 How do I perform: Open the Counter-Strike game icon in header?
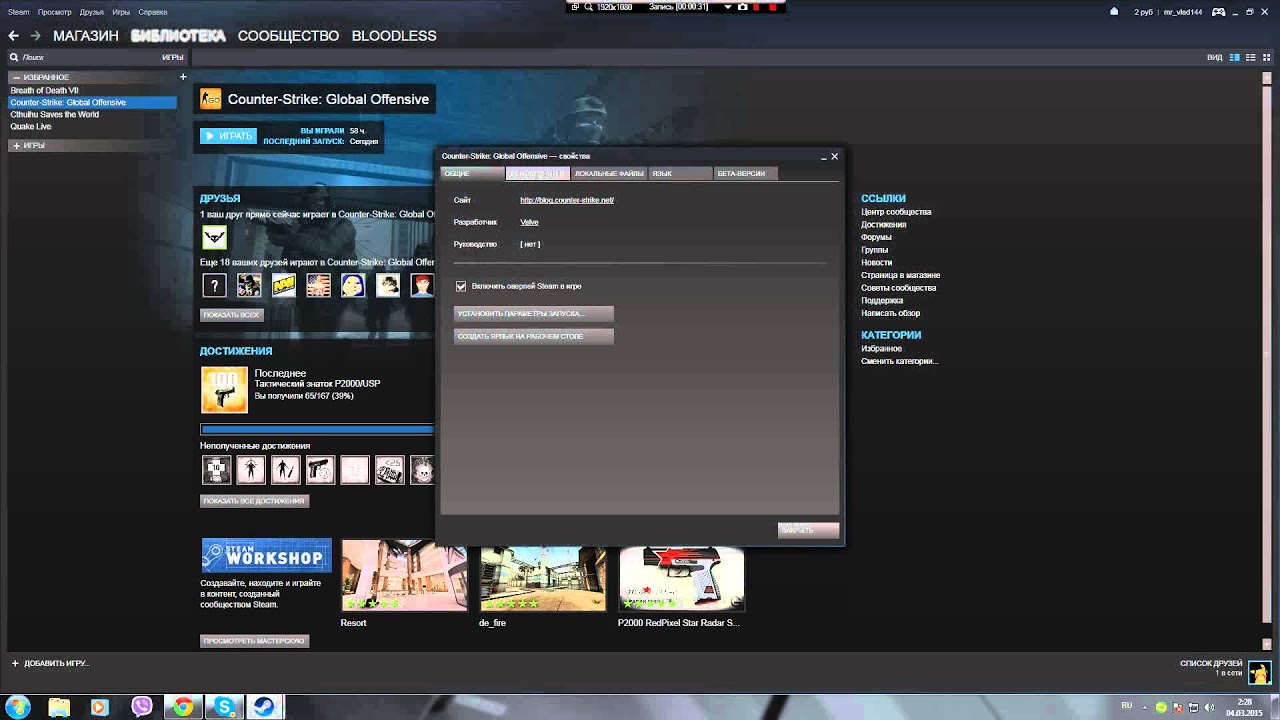[x=210, y=99]
